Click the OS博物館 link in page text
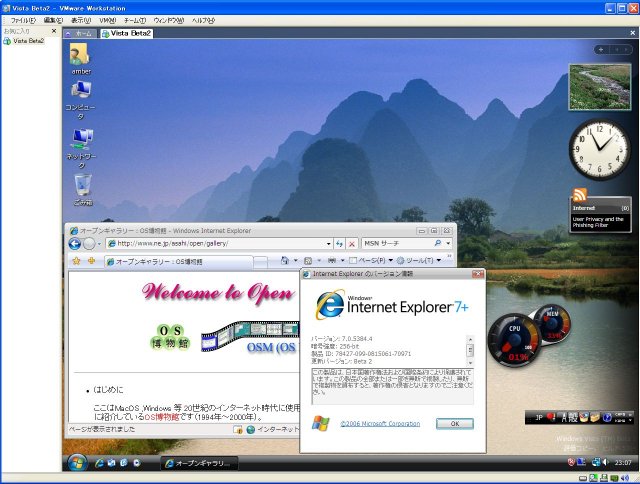640x484 pixels. pyautogui.click(x=162, y=417)
